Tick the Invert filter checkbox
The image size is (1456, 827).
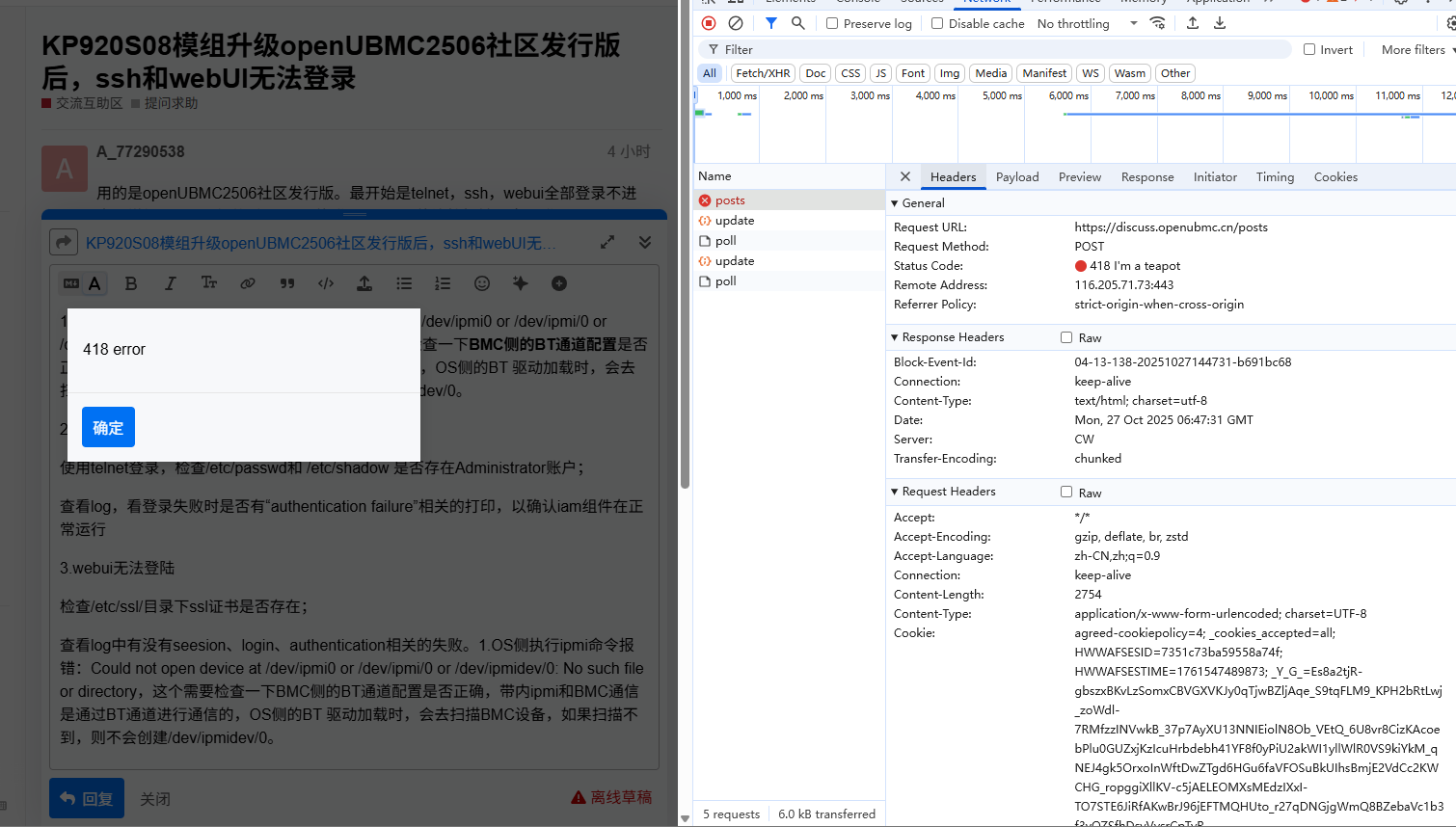1309,49
